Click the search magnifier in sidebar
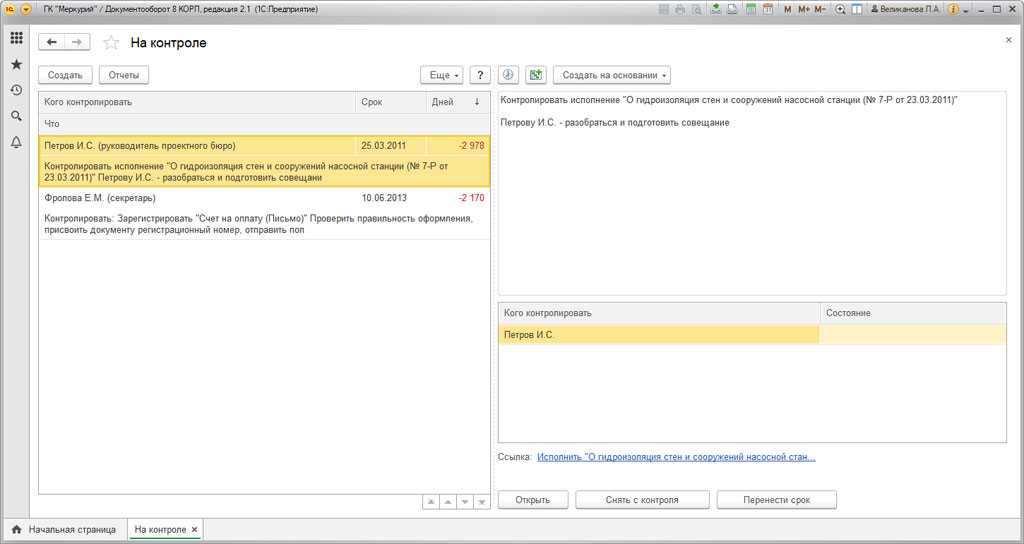Image resolution: width=1024 pixels, height=544 pixels. [16, 116]
